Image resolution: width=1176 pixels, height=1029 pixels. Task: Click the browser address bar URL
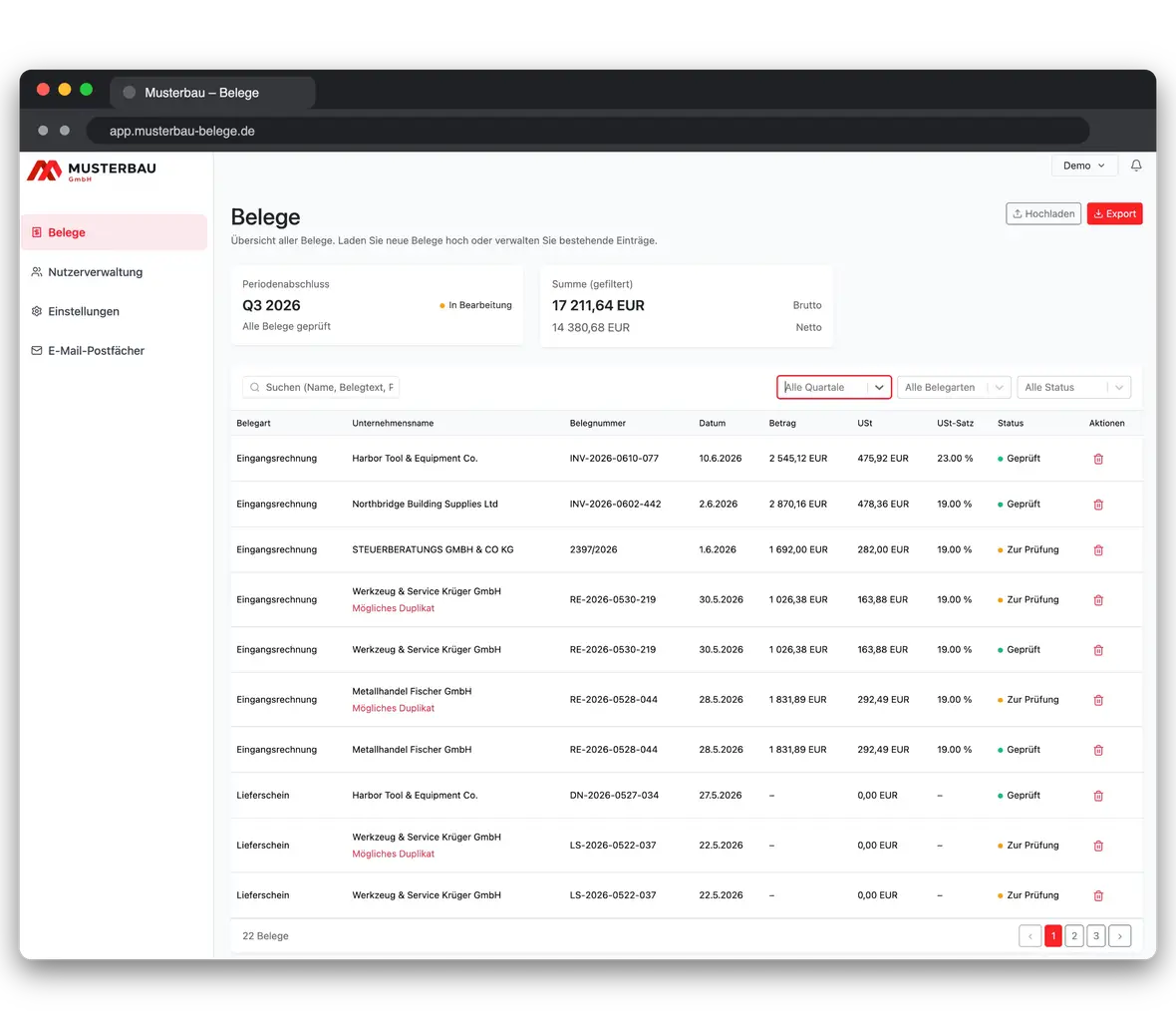tap(182, 131)
